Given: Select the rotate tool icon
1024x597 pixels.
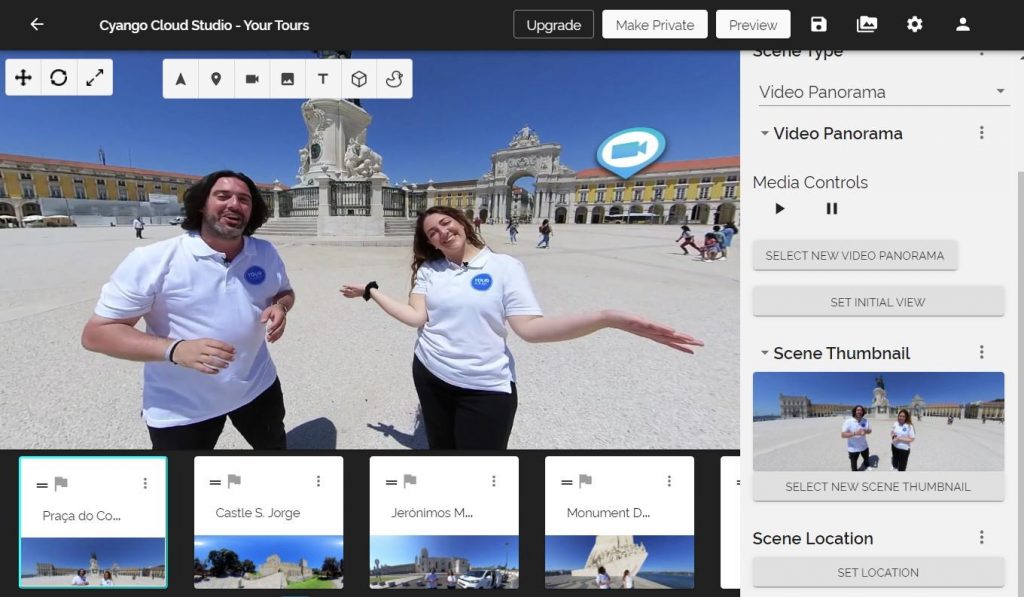Looking at the screenshot, I should (x=59, y=78).
